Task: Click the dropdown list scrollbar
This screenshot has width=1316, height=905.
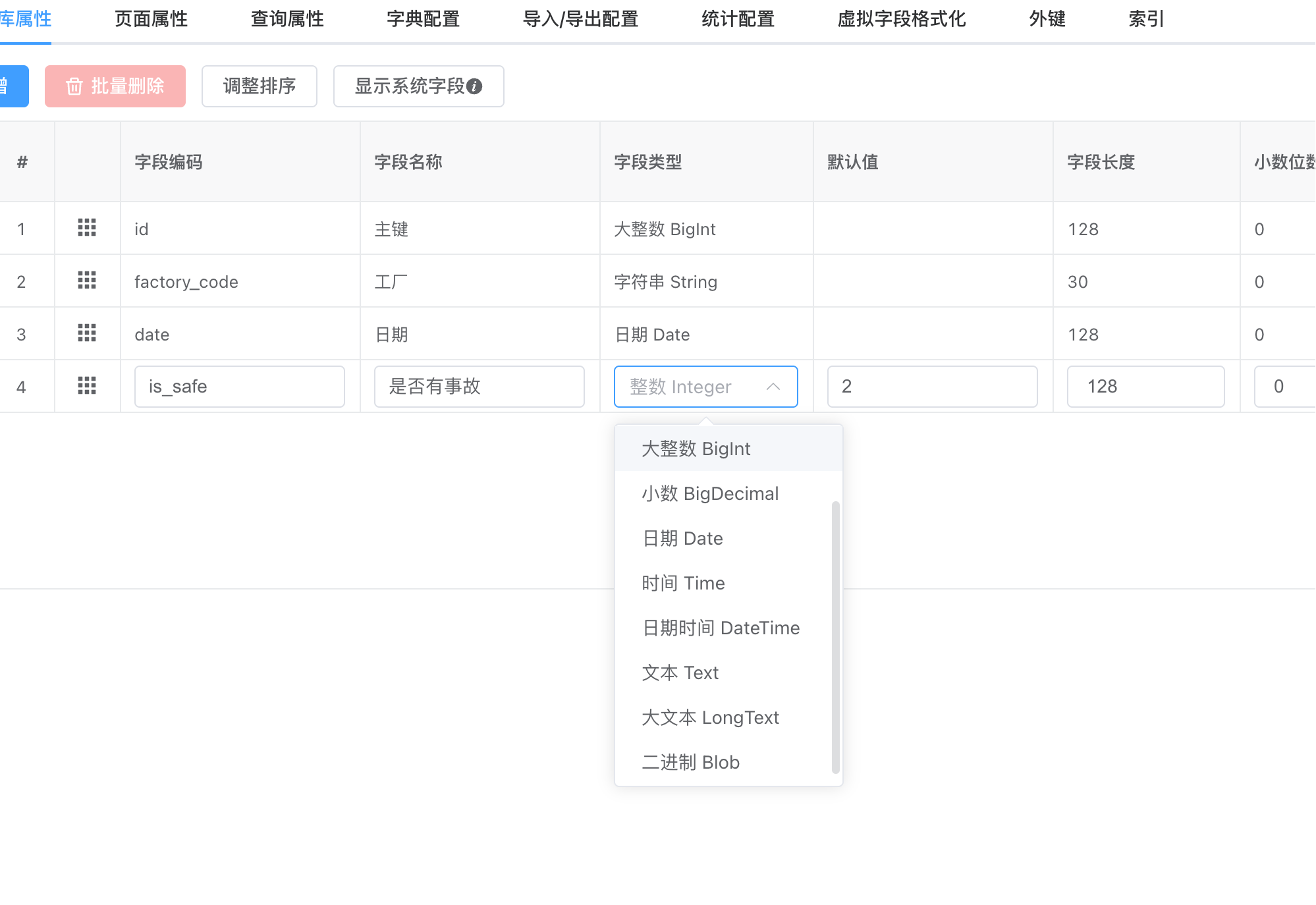Action: [x=835, y=636]
